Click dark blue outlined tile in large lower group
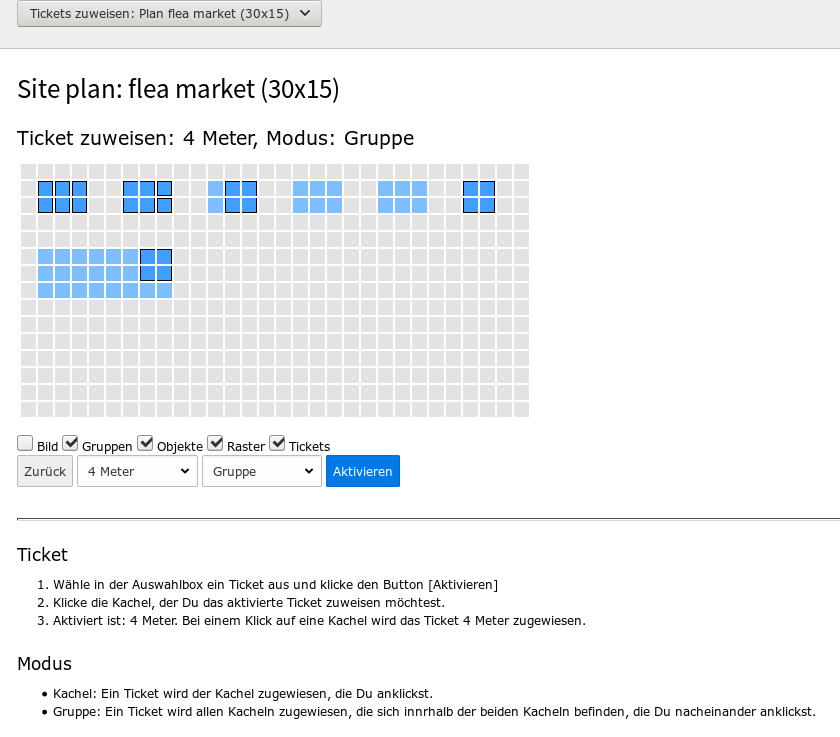The image size is (840, 737). 148,257
